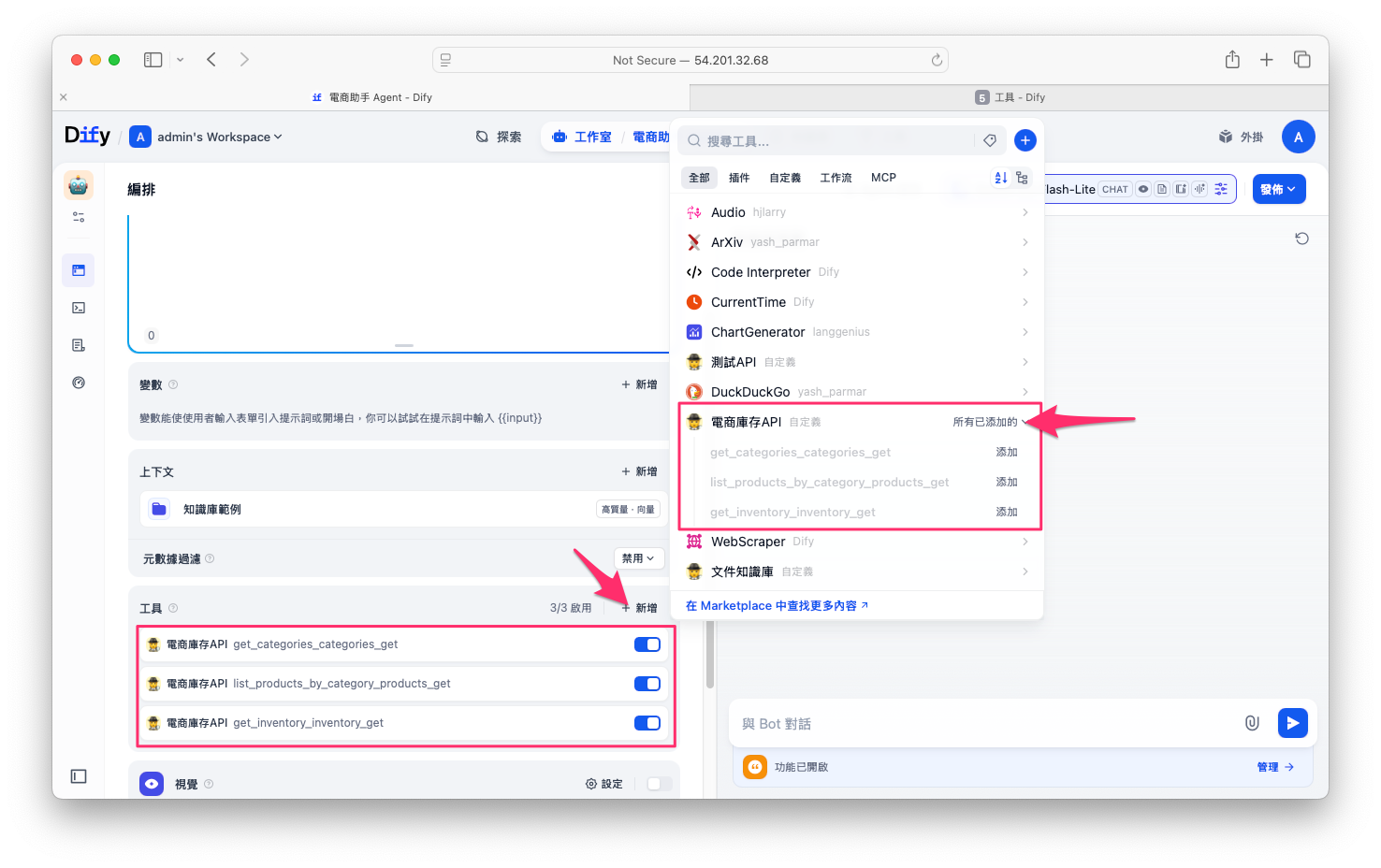Click the 發佈 publish button
1381x868 pixels.
[1278, 189]
